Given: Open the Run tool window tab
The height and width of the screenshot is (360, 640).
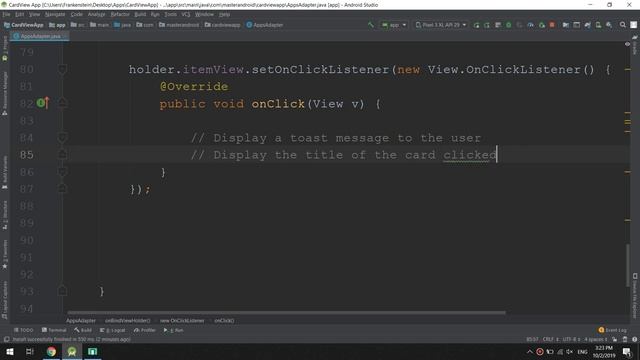Looking at the screenshot, I should click(173, 330).
